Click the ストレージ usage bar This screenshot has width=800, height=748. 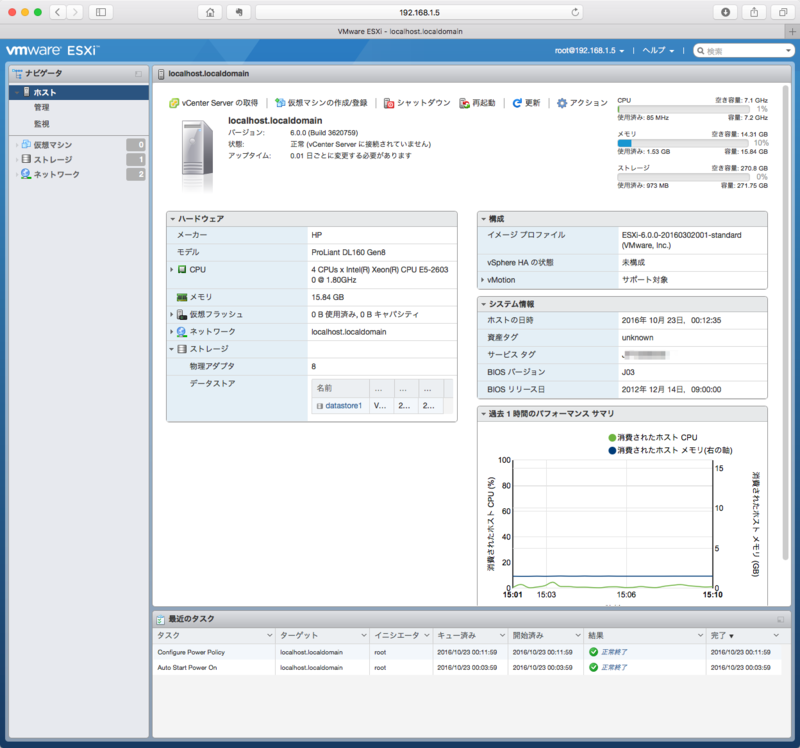click(x=683, y=177)
